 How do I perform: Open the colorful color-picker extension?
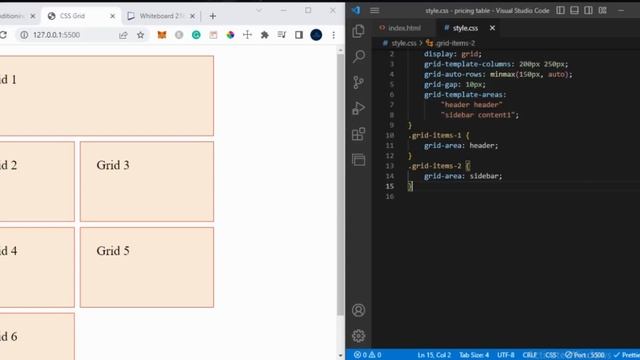[x=230, y=35]
